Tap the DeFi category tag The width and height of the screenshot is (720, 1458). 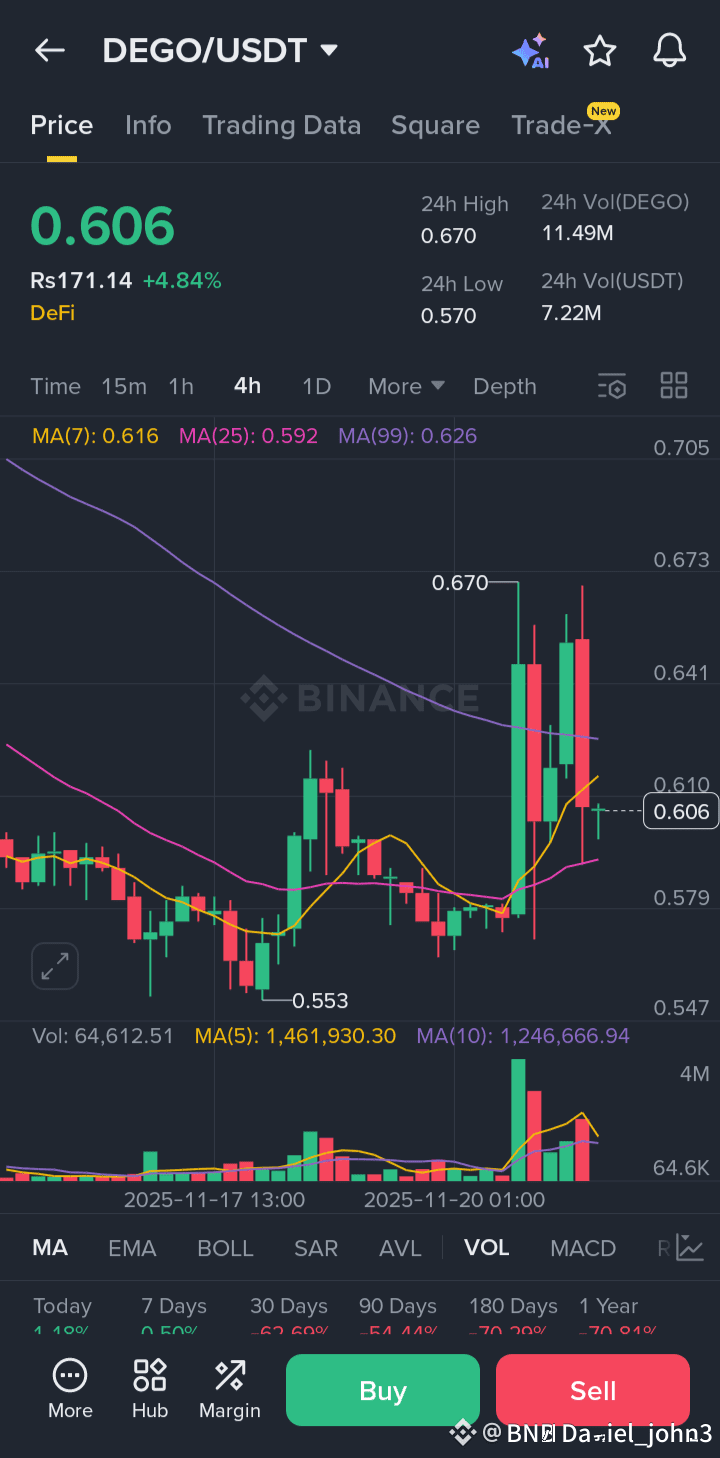coord(52,313)
